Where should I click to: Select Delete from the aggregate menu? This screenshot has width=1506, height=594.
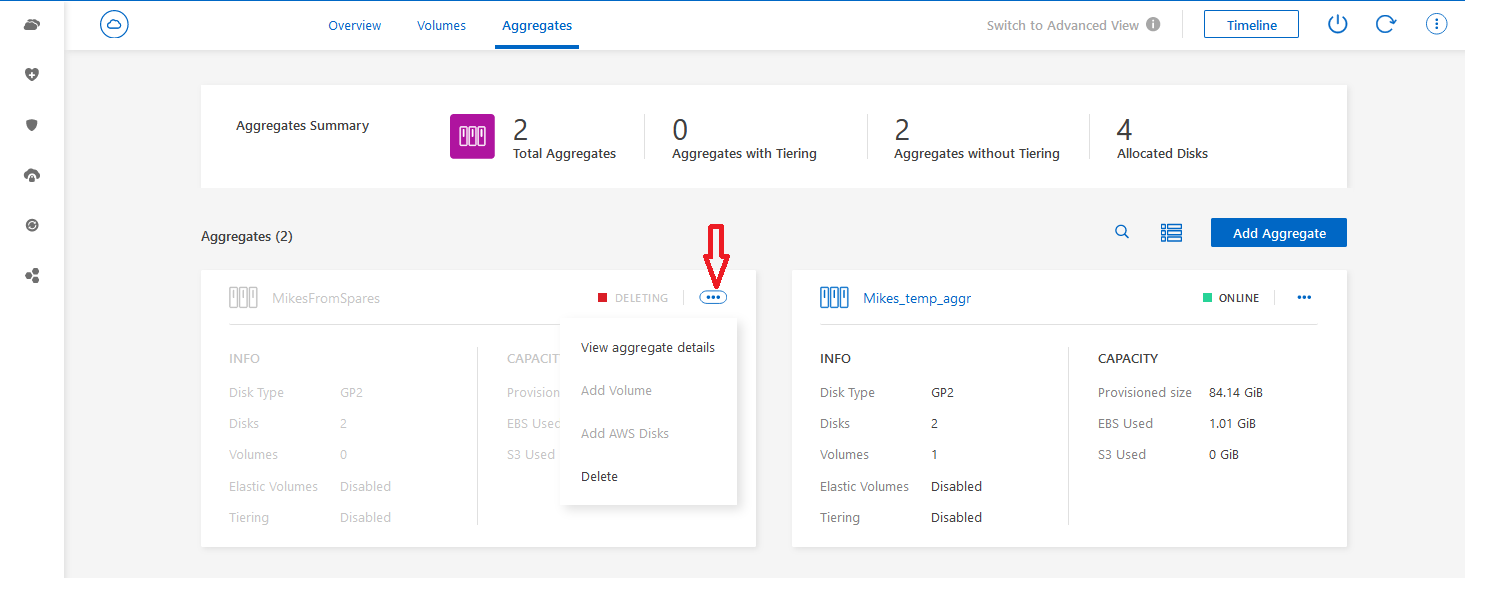pos(599,476)
